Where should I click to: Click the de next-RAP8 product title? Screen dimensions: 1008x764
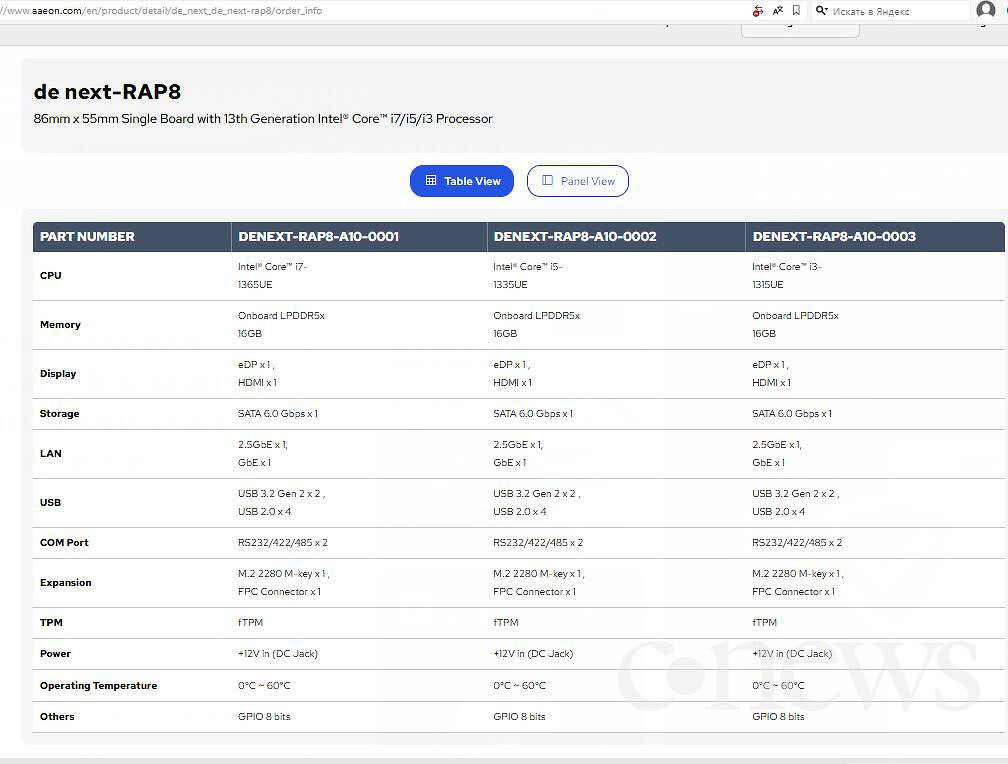tap(107, 91)
